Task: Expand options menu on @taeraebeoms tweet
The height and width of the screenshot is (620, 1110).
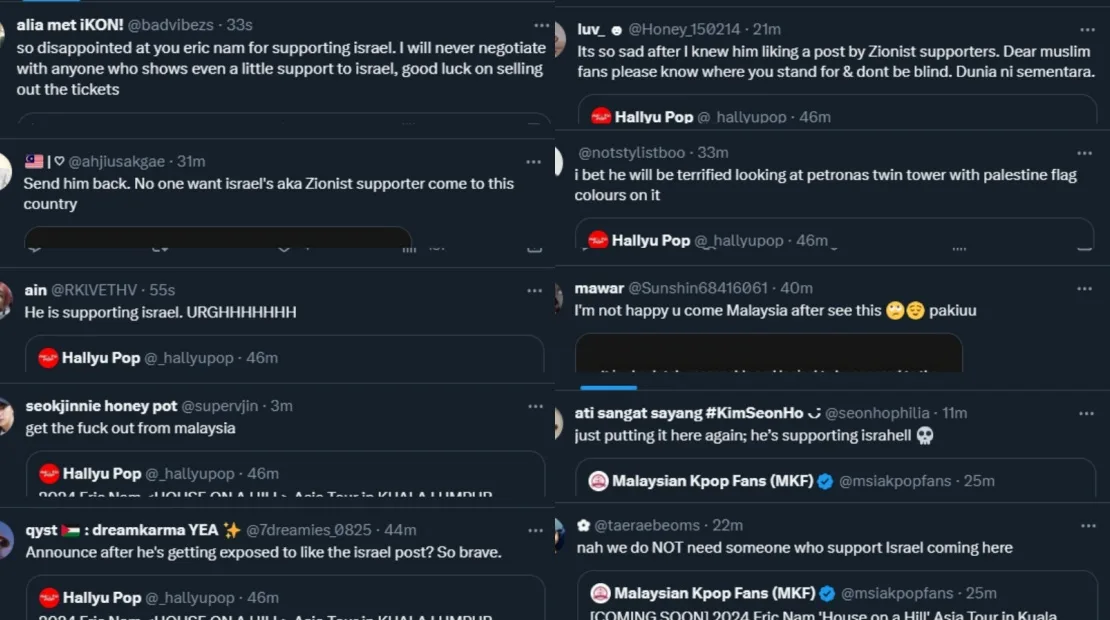Action: pos(1085,525)
